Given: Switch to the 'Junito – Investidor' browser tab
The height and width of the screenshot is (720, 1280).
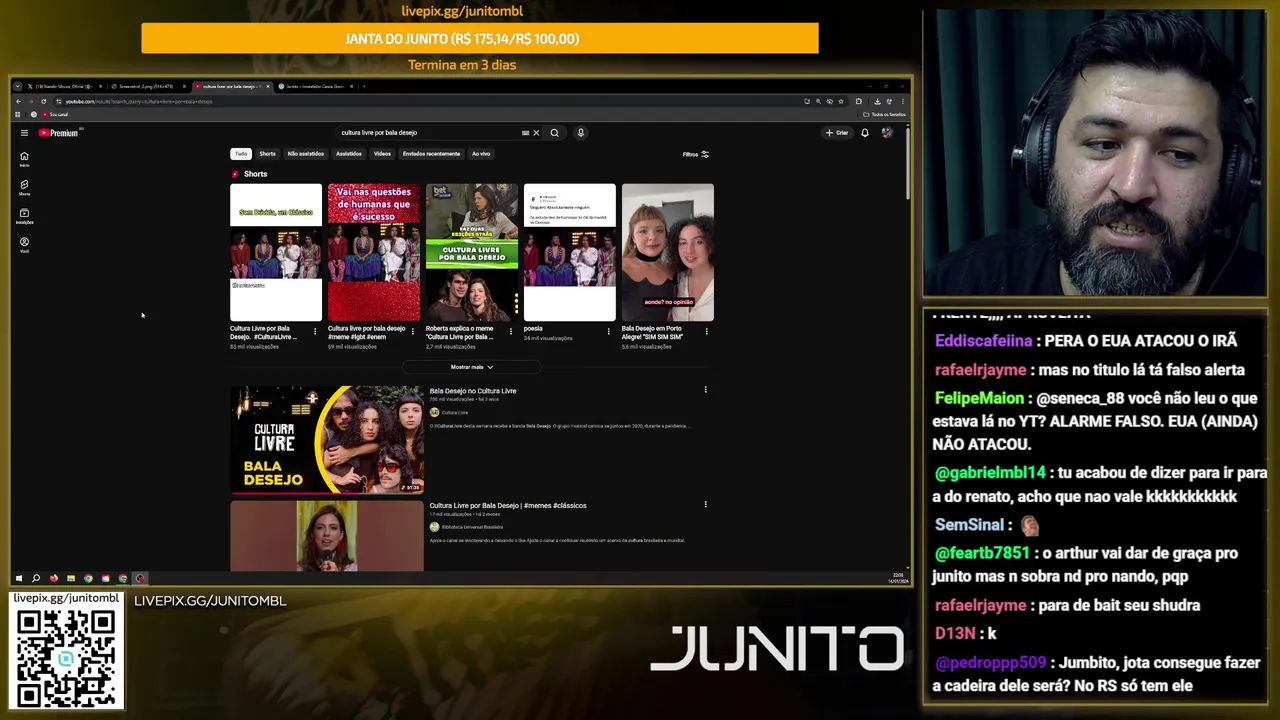Looking at the screenshot, I should 314,86.
